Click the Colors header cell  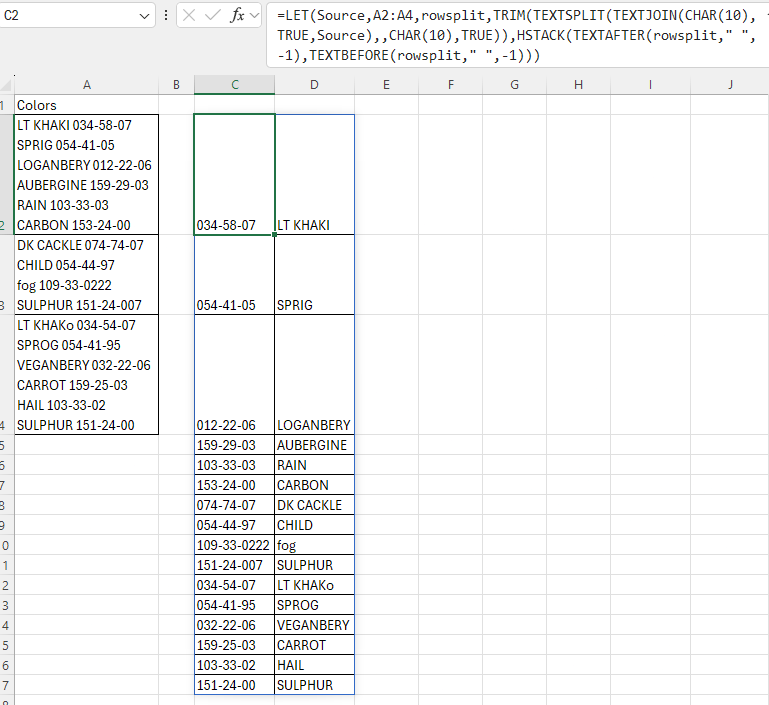point(86,105)
